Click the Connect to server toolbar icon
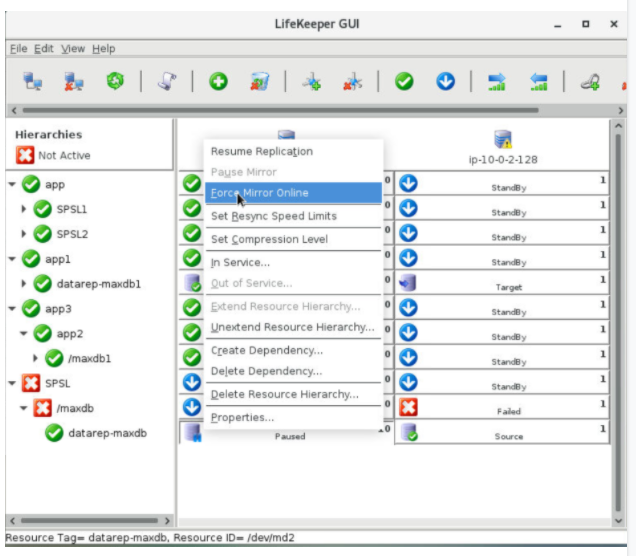The image size is (636, 556). tap(32, 82)
